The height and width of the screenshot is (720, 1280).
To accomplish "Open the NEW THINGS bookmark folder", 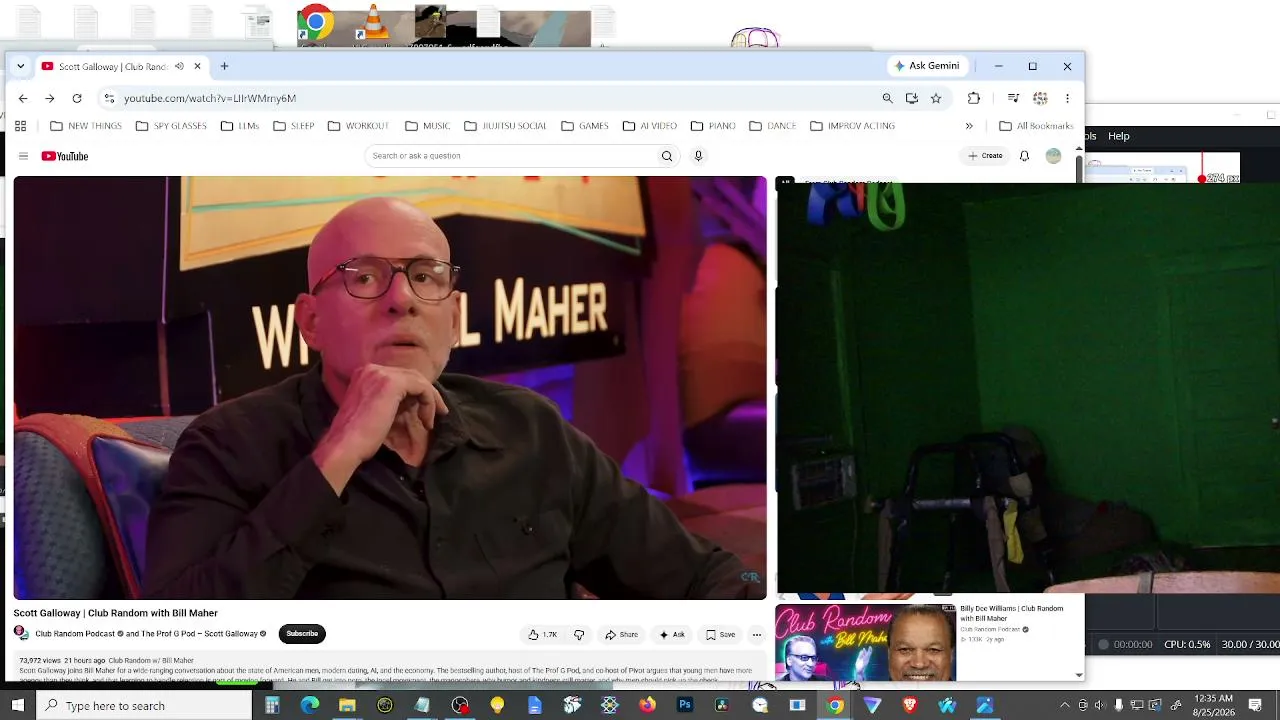I will click(86, 126).
